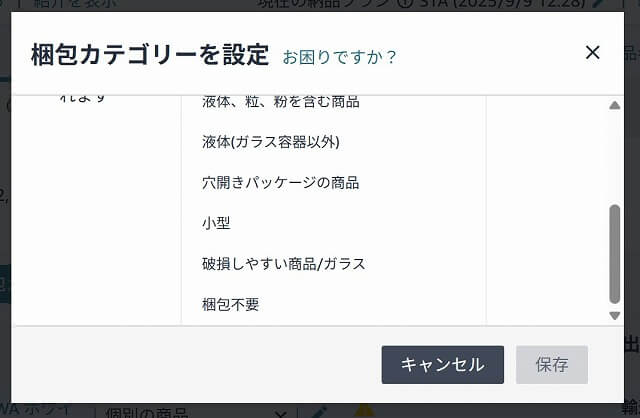Select 穴開きパッケージの商品 from the list
The image size is (640, 418).
tap(280, 182)
